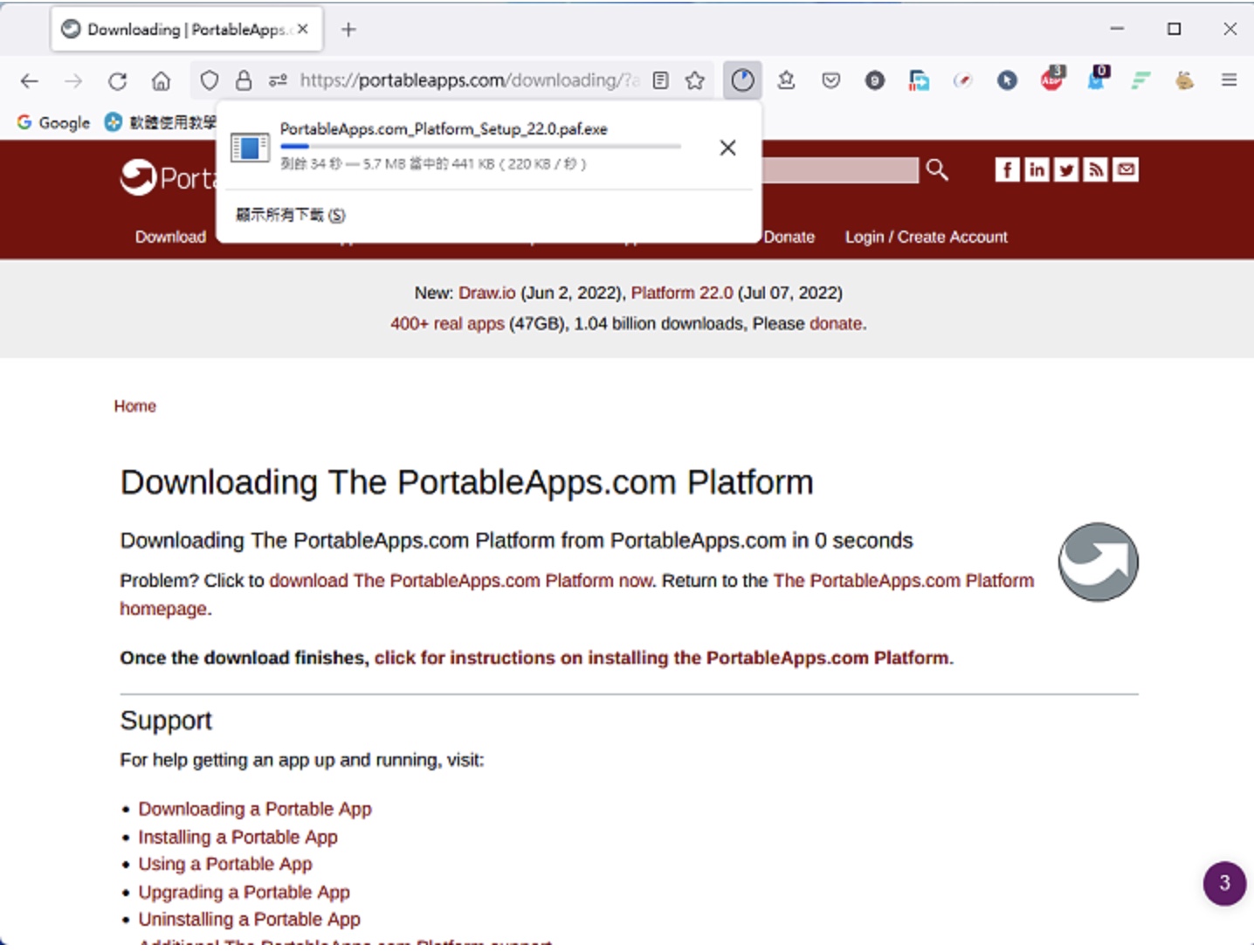Click the site search text field
The height and width of the screenshot is (952, 1254).
click(840, 169)
